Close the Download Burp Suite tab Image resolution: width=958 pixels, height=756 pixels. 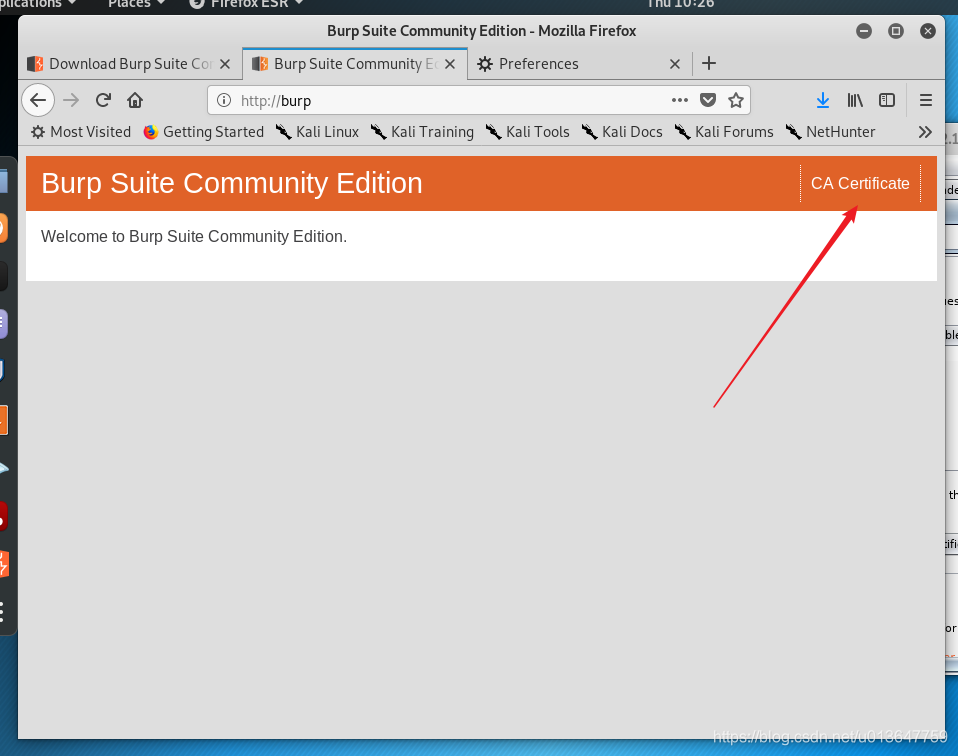[x=225, y=64]
